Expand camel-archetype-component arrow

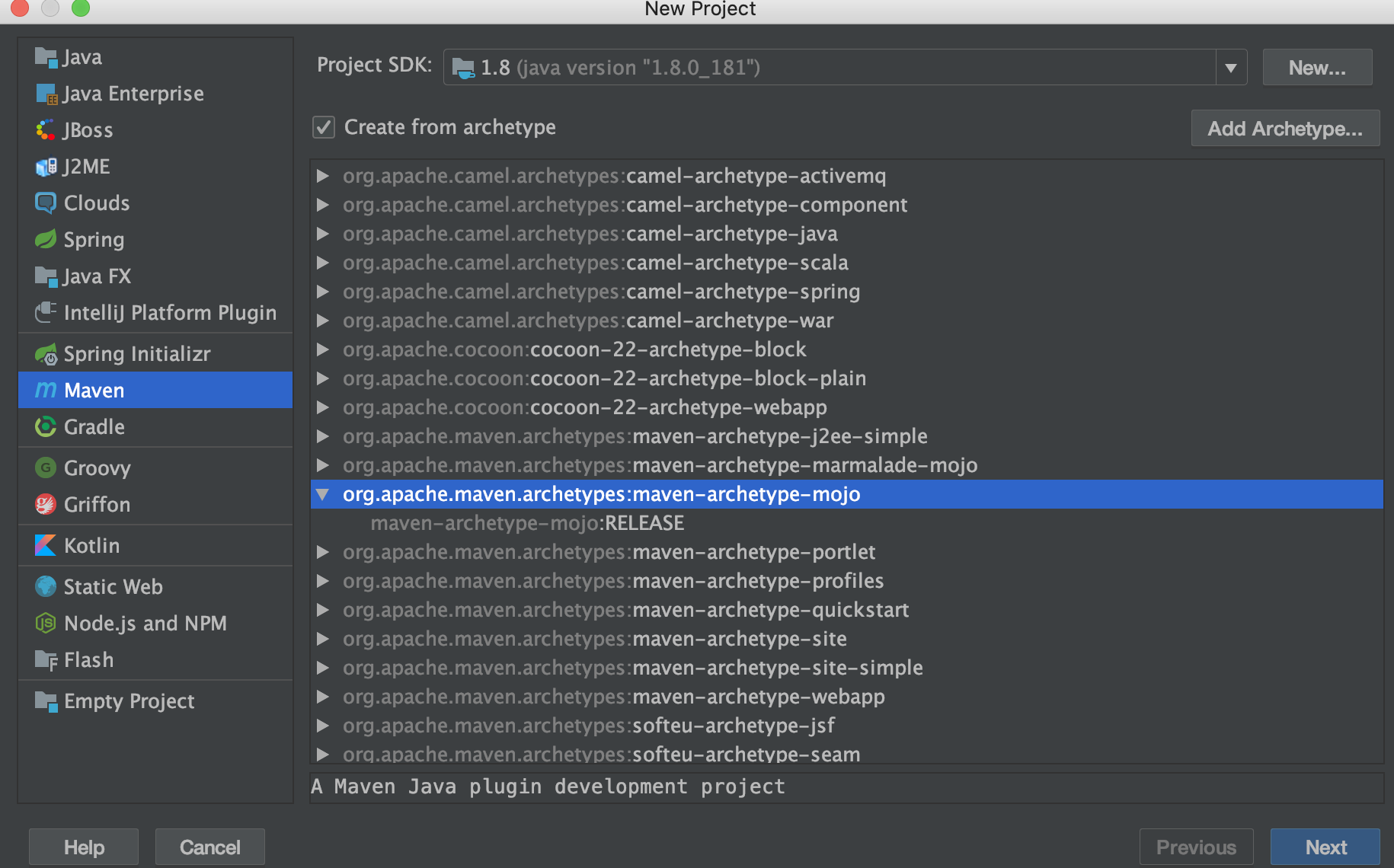coord(323,205)
